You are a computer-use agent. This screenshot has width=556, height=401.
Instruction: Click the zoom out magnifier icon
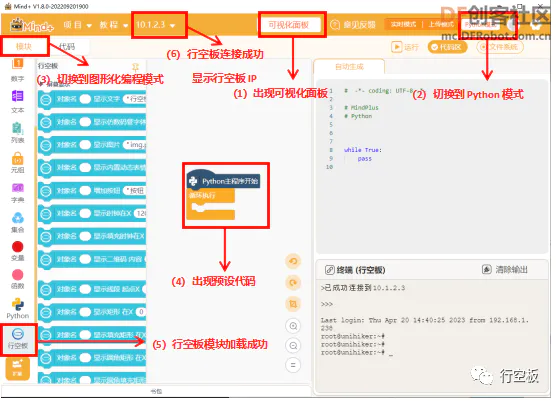point(293,346)
